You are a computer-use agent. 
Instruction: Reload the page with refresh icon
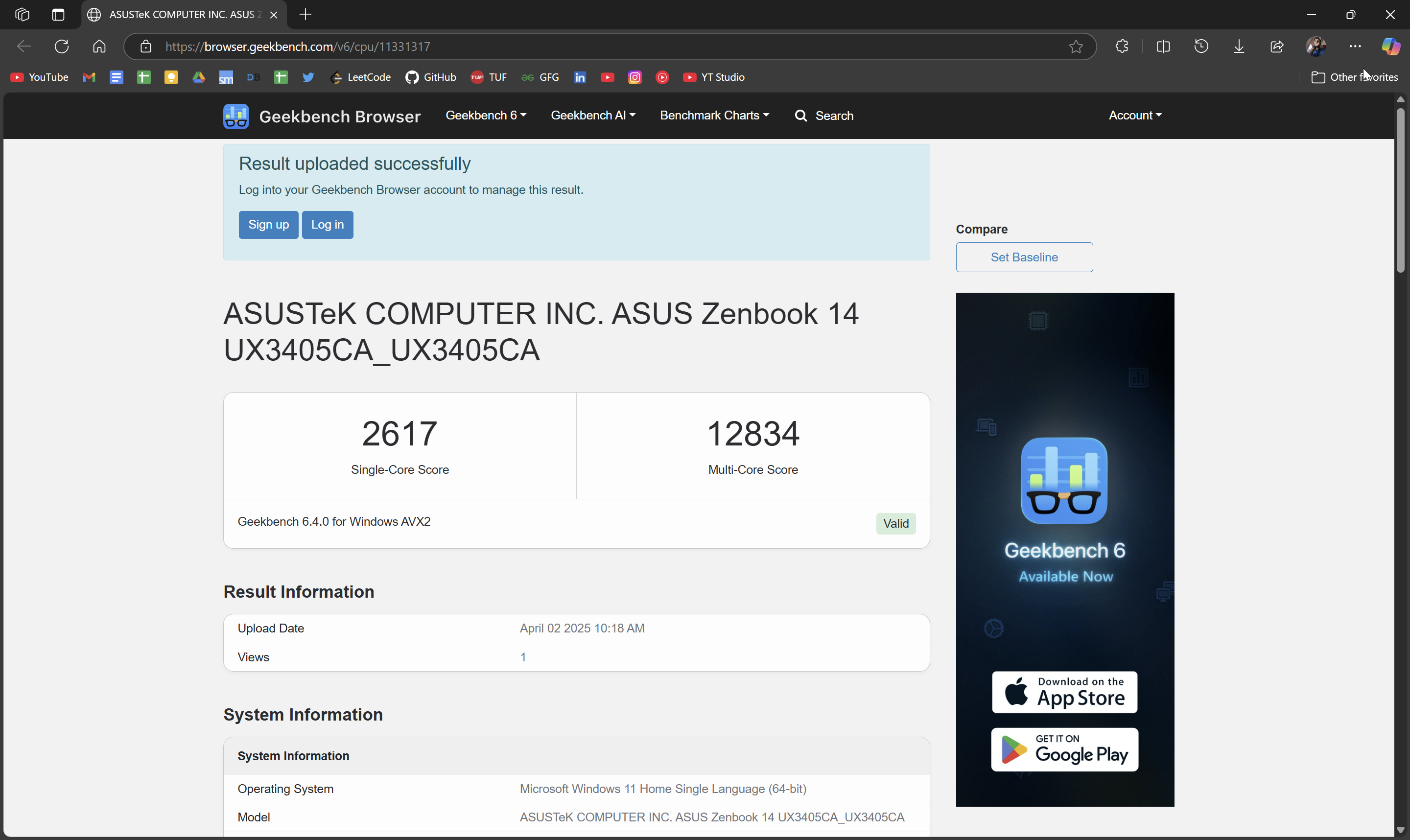tap(62, 47)
